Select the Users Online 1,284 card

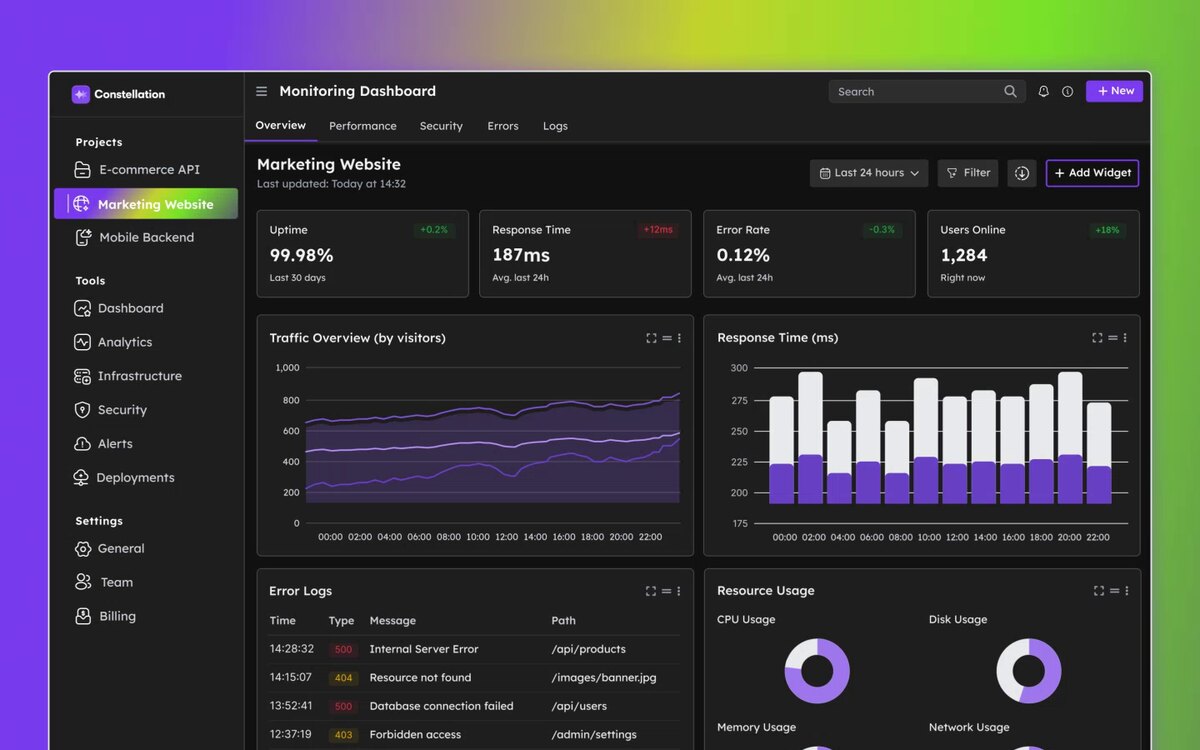1033,254
